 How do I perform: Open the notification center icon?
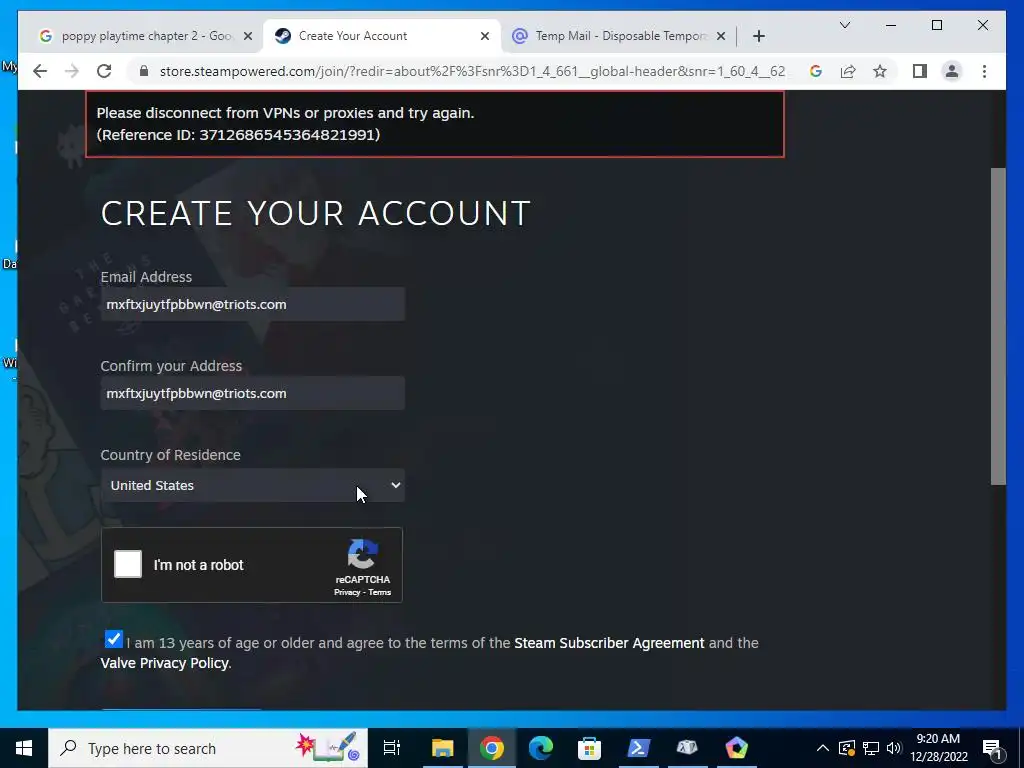(993, 748)
